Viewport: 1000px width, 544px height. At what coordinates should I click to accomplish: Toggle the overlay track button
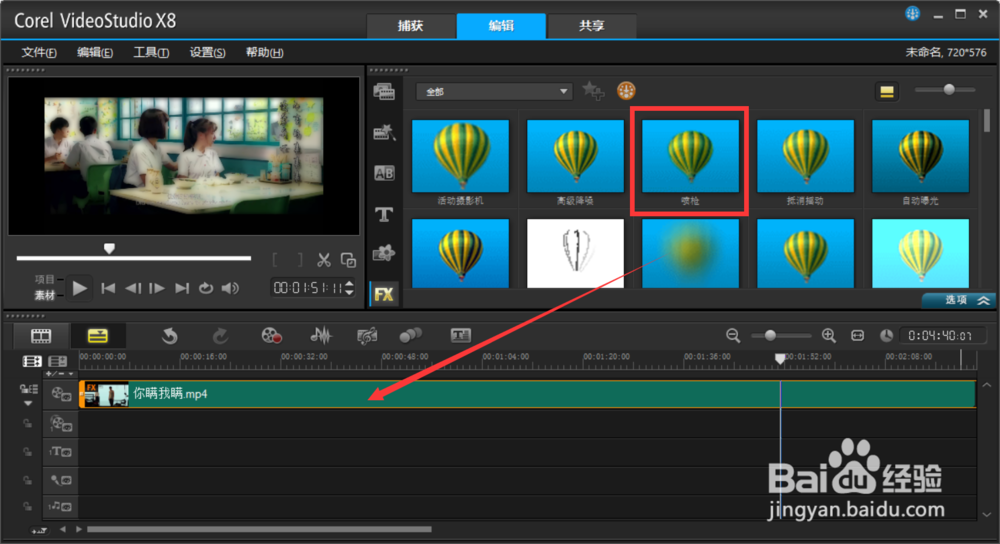point(61,423)
